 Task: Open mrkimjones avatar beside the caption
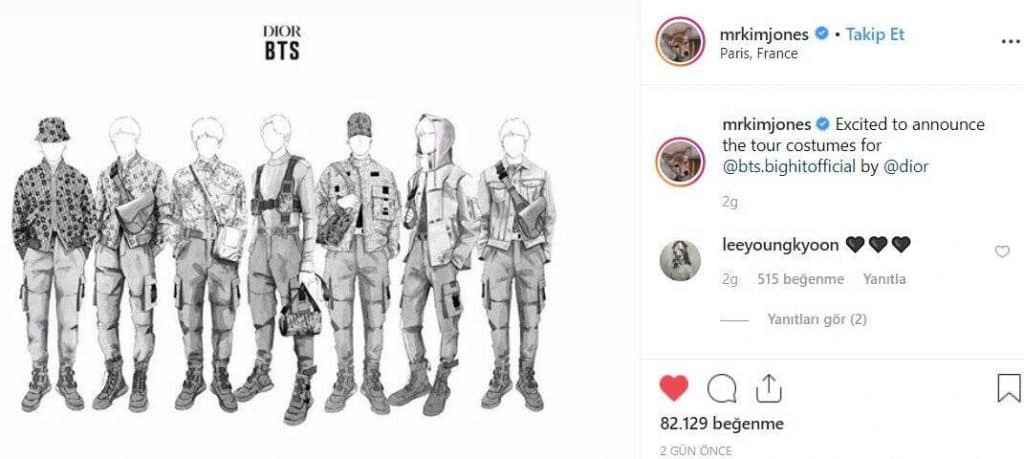coord(680,162)
